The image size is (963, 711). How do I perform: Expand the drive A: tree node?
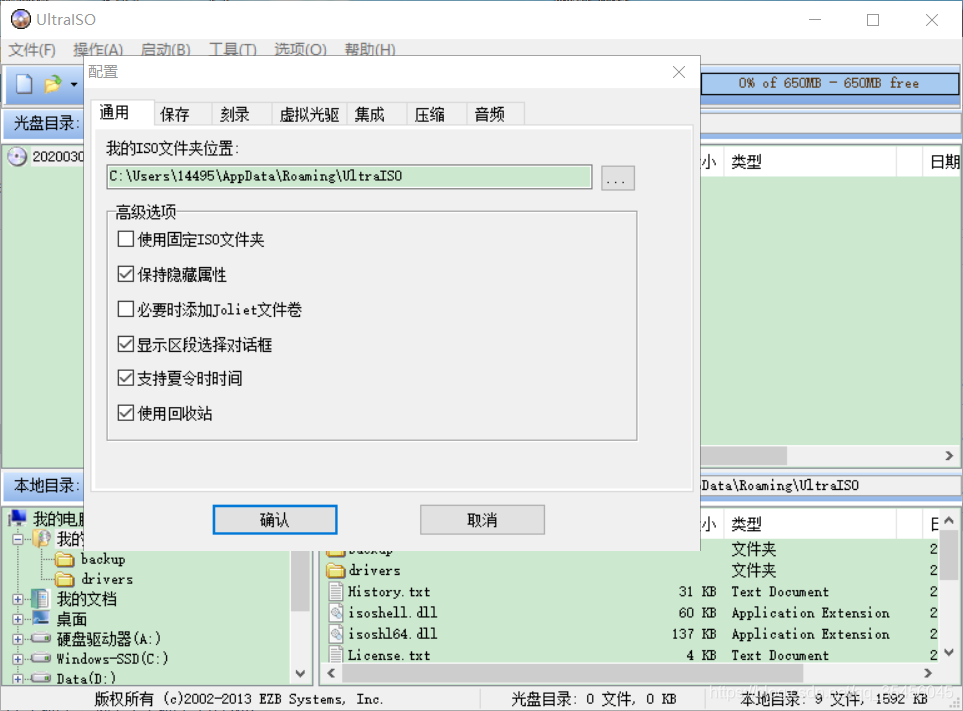(x=18, y=639)
